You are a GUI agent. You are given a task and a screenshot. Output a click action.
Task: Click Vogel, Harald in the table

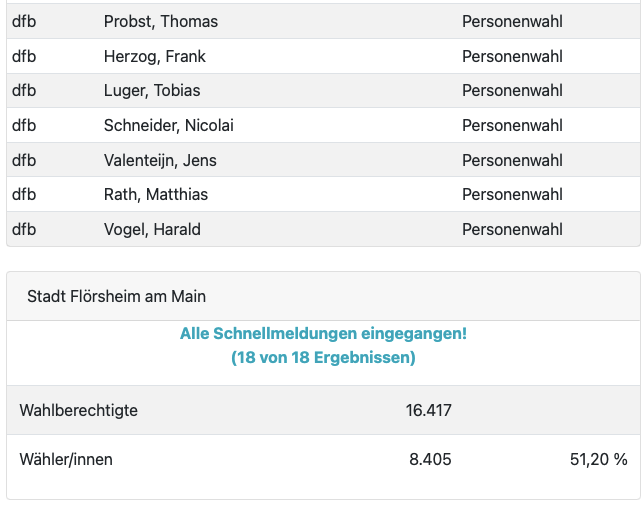tap(152, 230)
